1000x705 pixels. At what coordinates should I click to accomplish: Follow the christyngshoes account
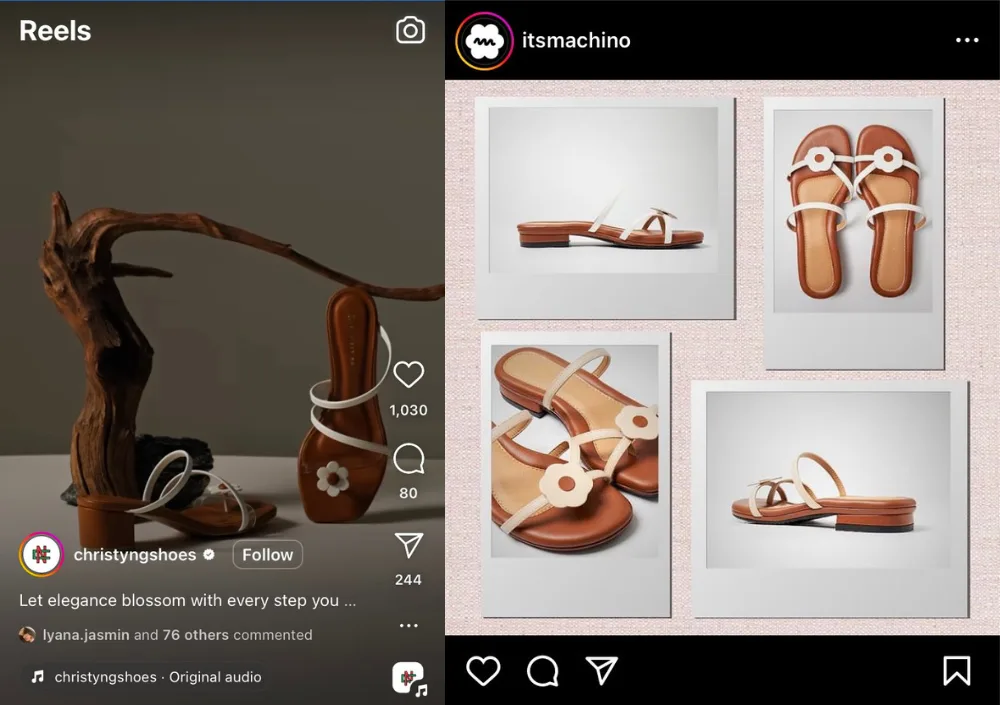(x=267, y=555)
